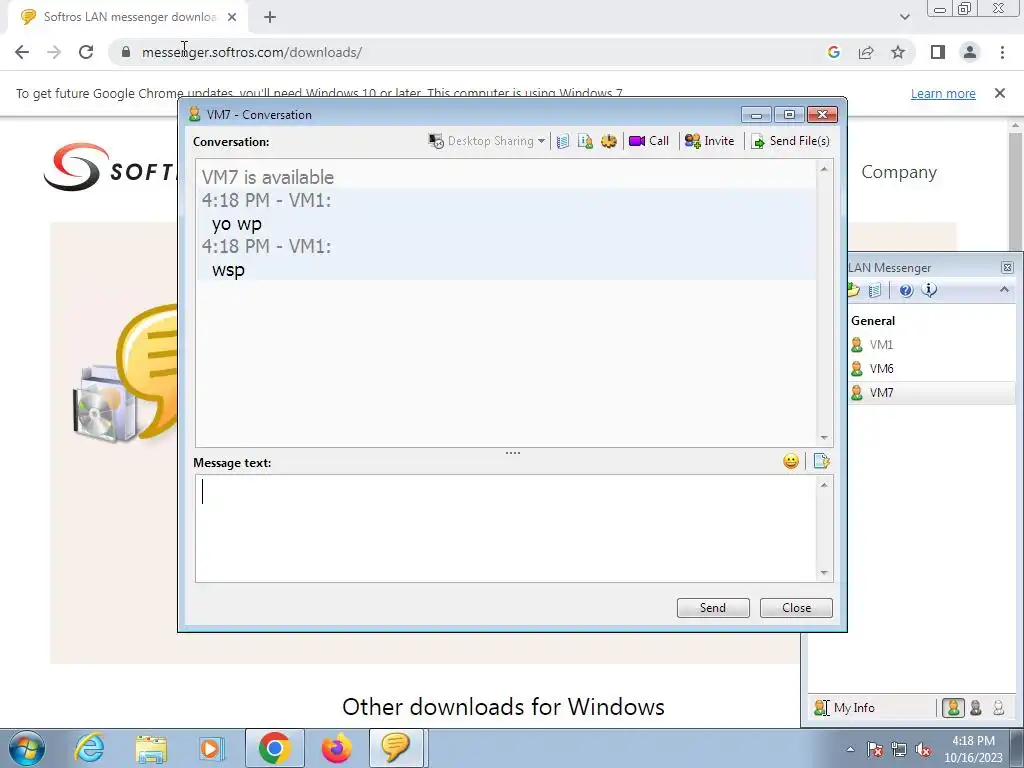Start a video Call with VM7
Screen dimensions: 1024x768
point(649,141)
